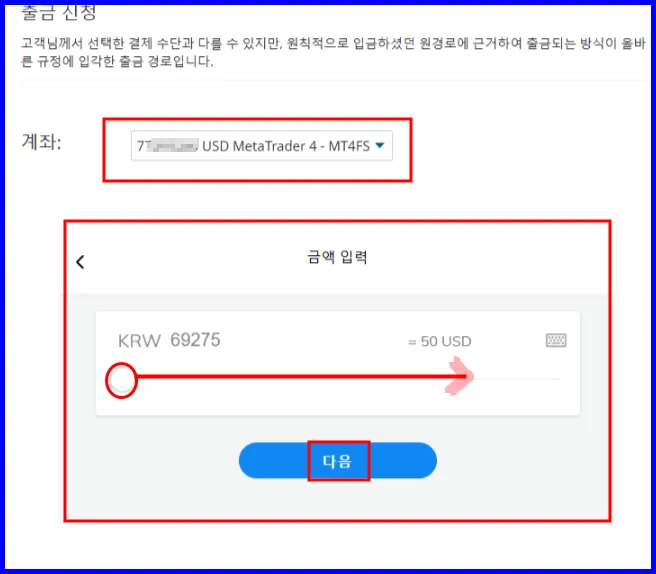Go back using the left chevron
Image resolution: width=656 pixels, height=574 pixels.
80,262
